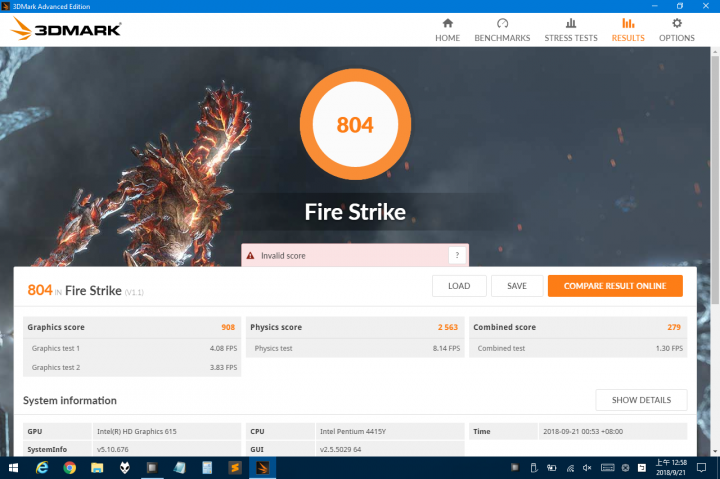Click the gray square taskbar app icon
The image size is (720, 479).
tap(152, 468)
